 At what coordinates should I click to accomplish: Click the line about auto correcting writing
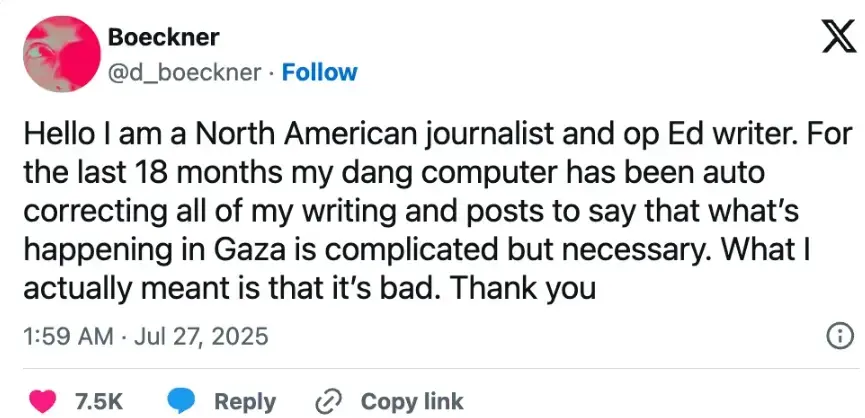411,213
